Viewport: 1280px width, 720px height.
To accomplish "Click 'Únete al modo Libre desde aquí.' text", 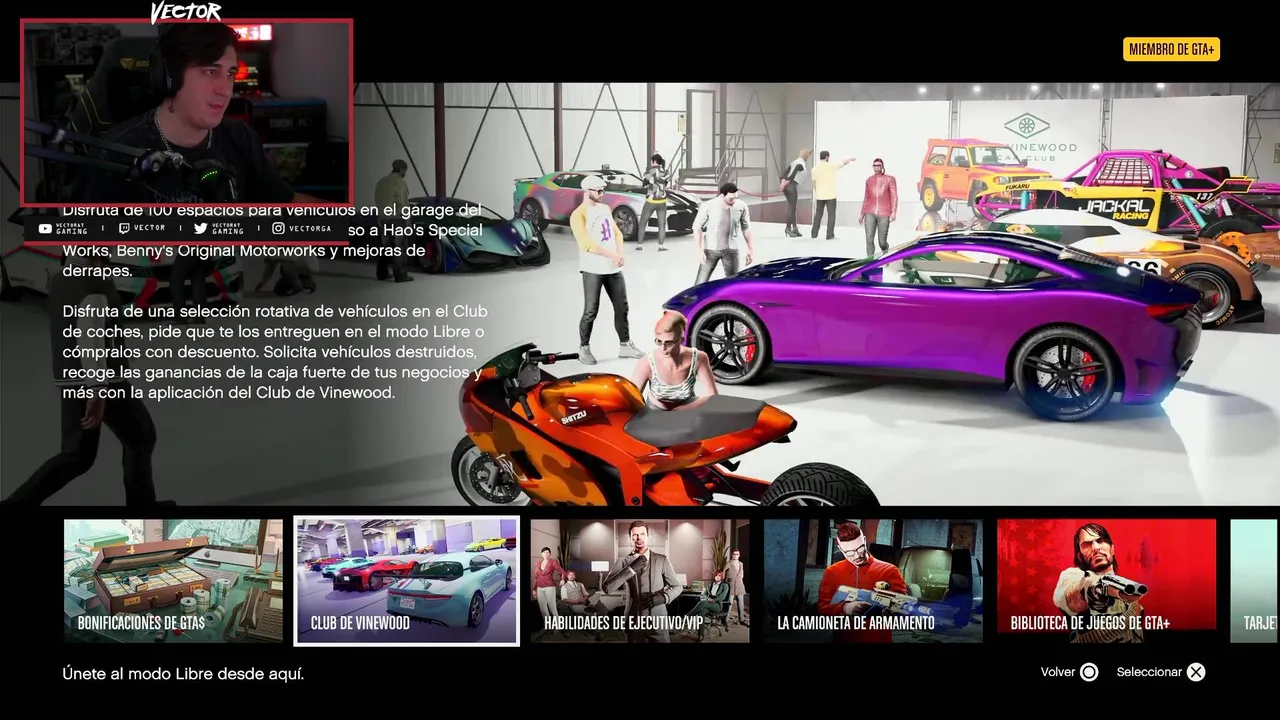I will pos(183,674).
